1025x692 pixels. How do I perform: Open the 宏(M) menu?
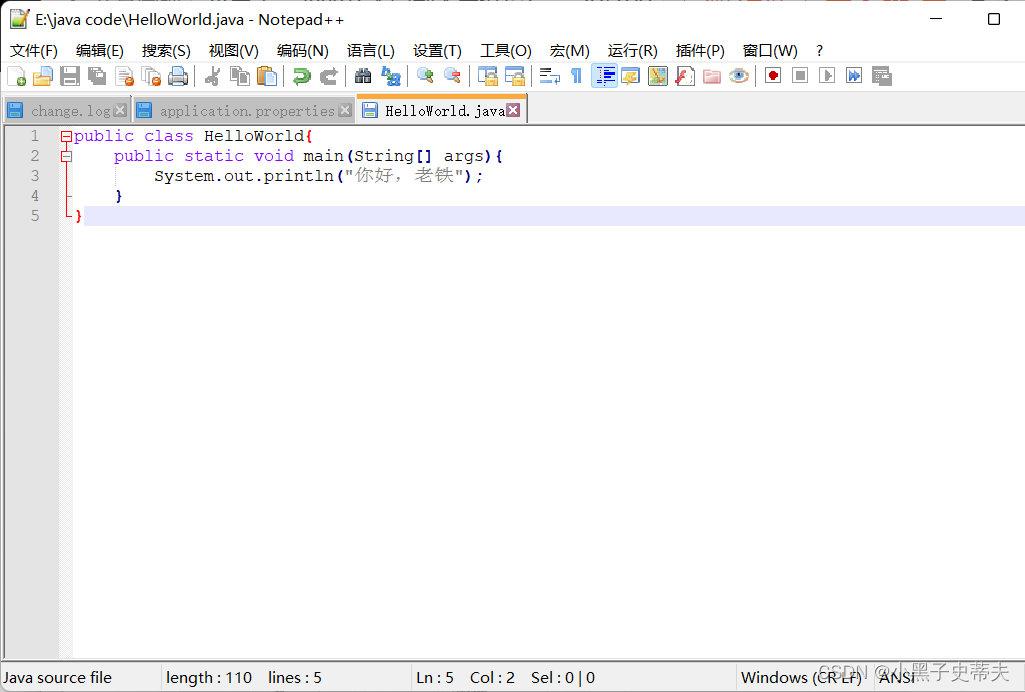[569, 51]
